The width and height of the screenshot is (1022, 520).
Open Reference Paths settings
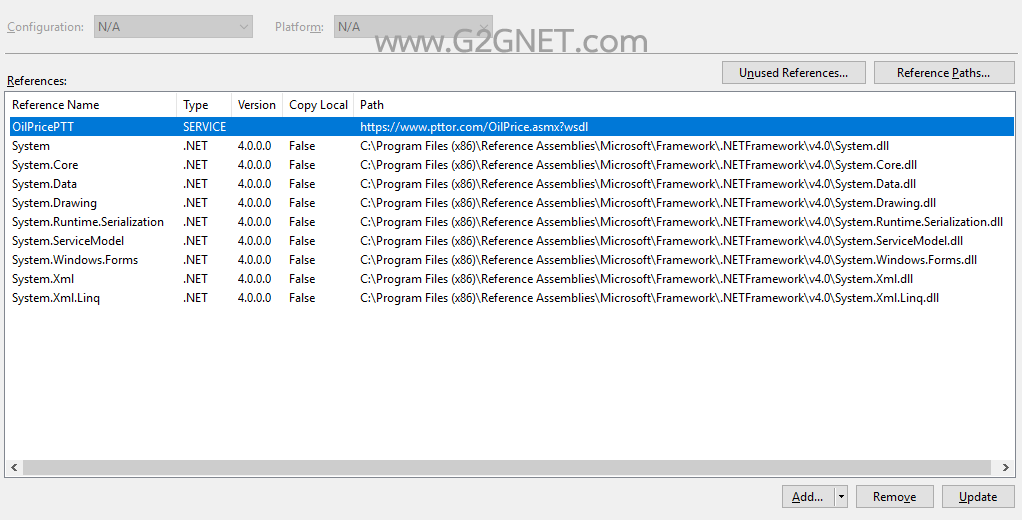point(944,73)
